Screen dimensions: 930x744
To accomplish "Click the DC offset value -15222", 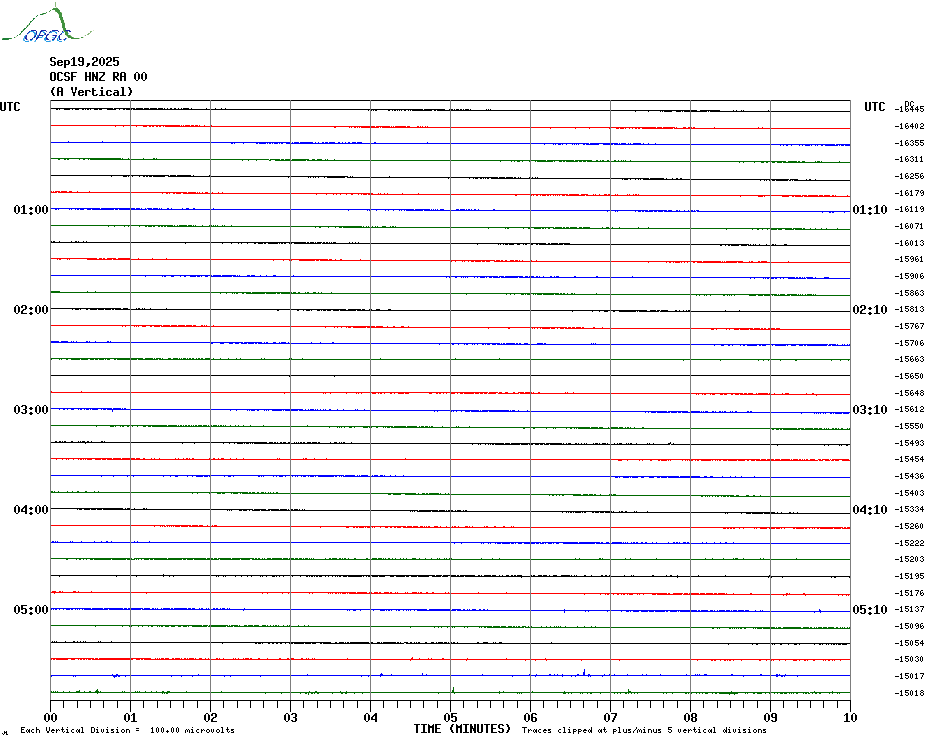I will (909, 543).
